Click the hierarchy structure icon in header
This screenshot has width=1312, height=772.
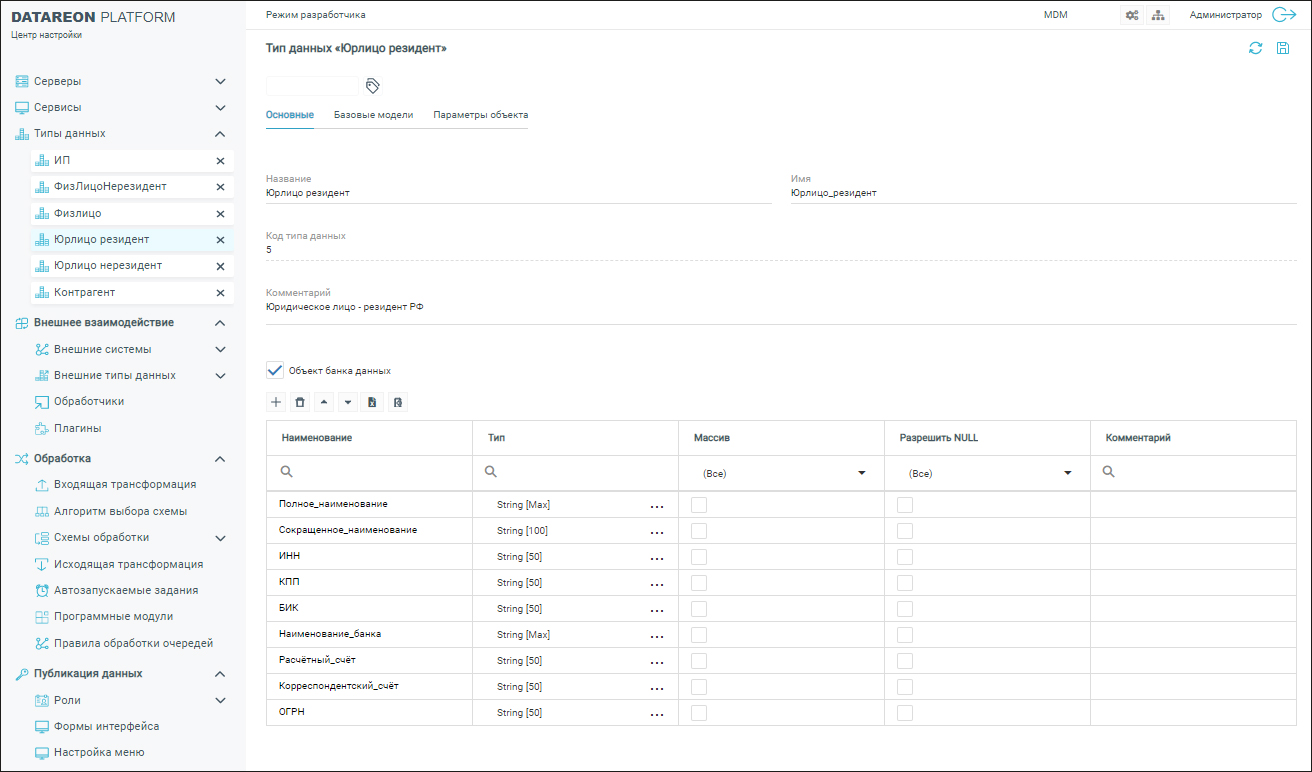click(1158, 15)
